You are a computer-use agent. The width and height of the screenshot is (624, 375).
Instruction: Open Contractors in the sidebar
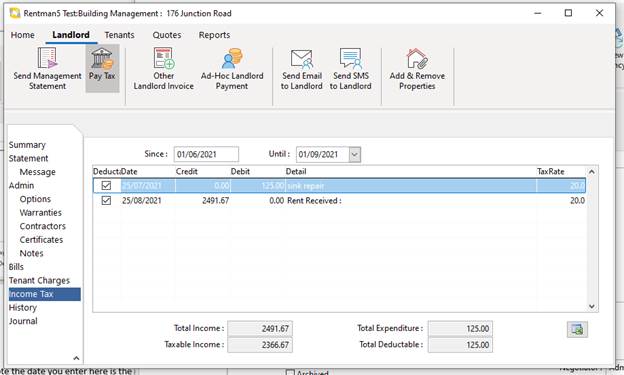click(43, 226)
